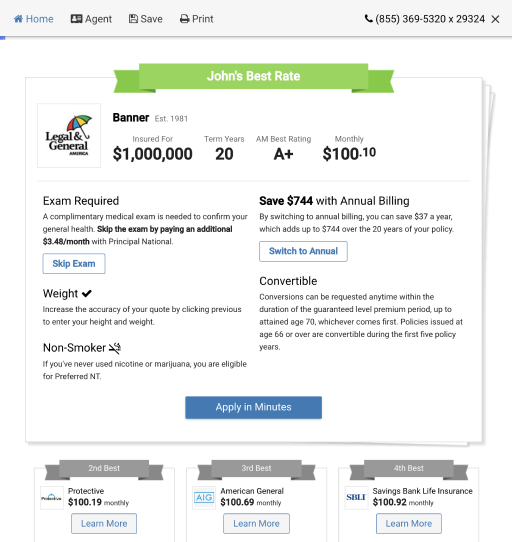The image size is (512, 542).
Task: Click the AIG company logo
Action: 204,498
